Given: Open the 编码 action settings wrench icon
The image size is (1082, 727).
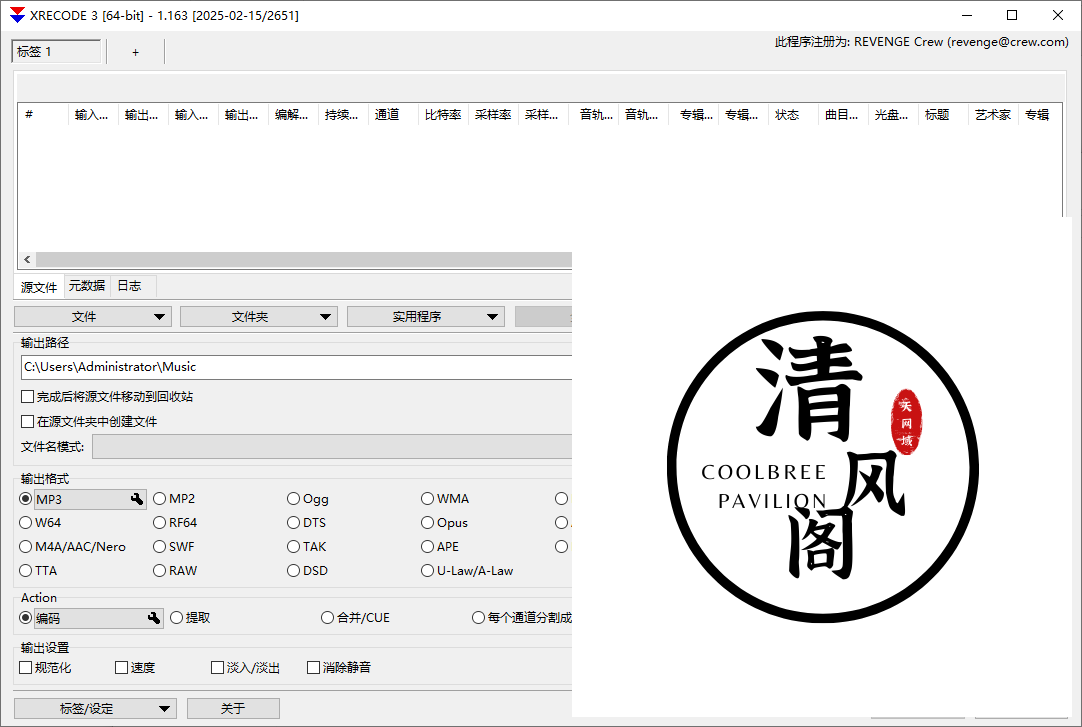Looking at the screenshot, I should pos(154,618).
